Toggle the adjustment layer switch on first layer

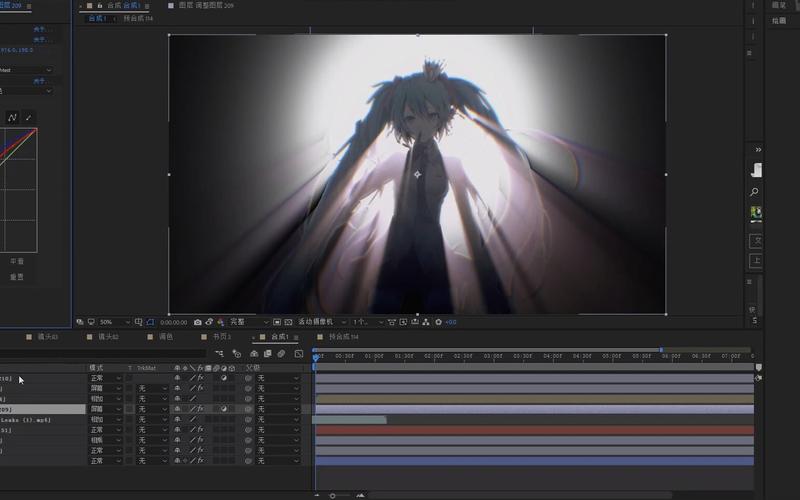click(224, 379)
